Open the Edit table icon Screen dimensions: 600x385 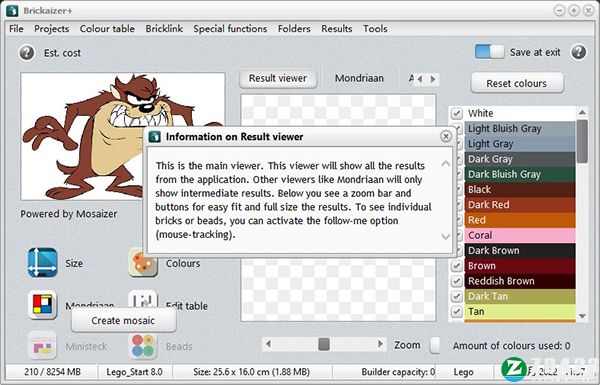(x=143, y=300)
